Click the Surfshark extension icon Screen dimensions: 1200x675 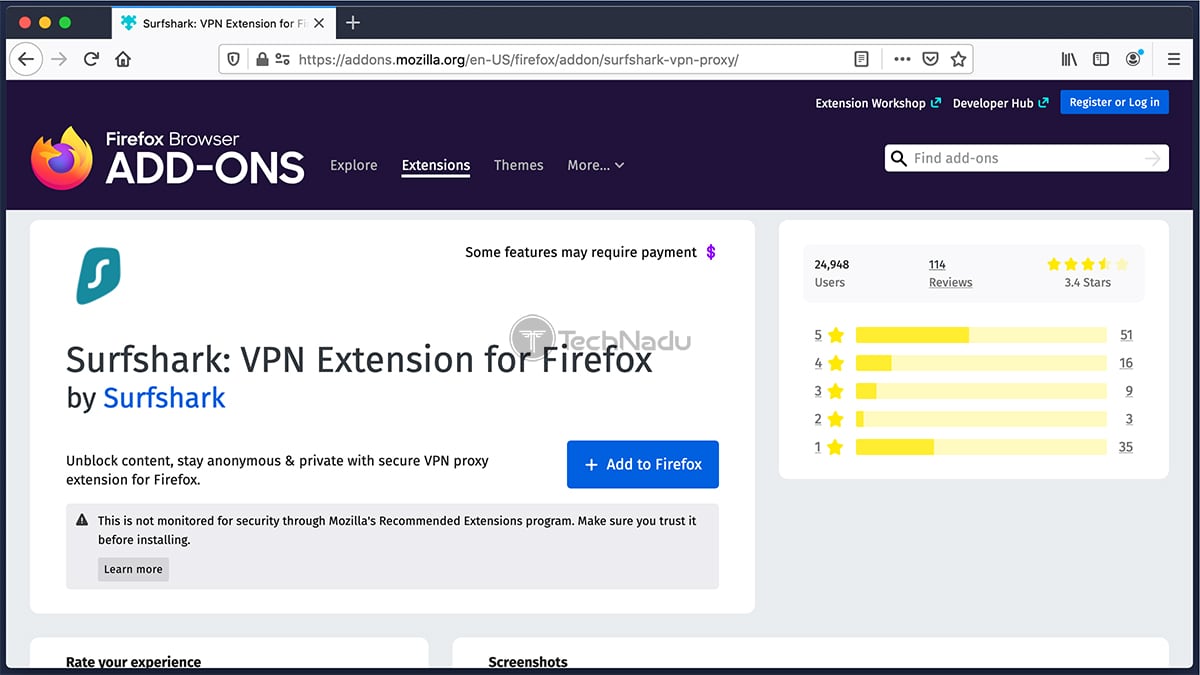[98, 275]
